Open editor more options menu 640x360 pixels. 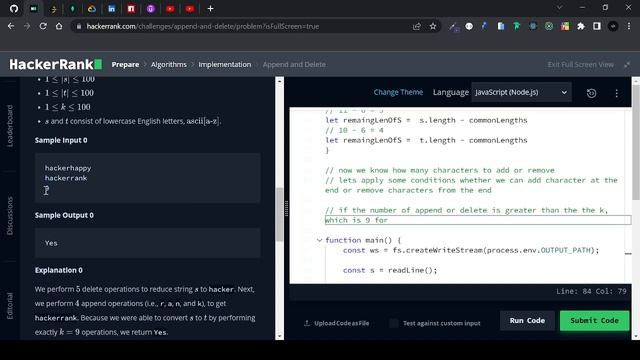tap(616, 93)
